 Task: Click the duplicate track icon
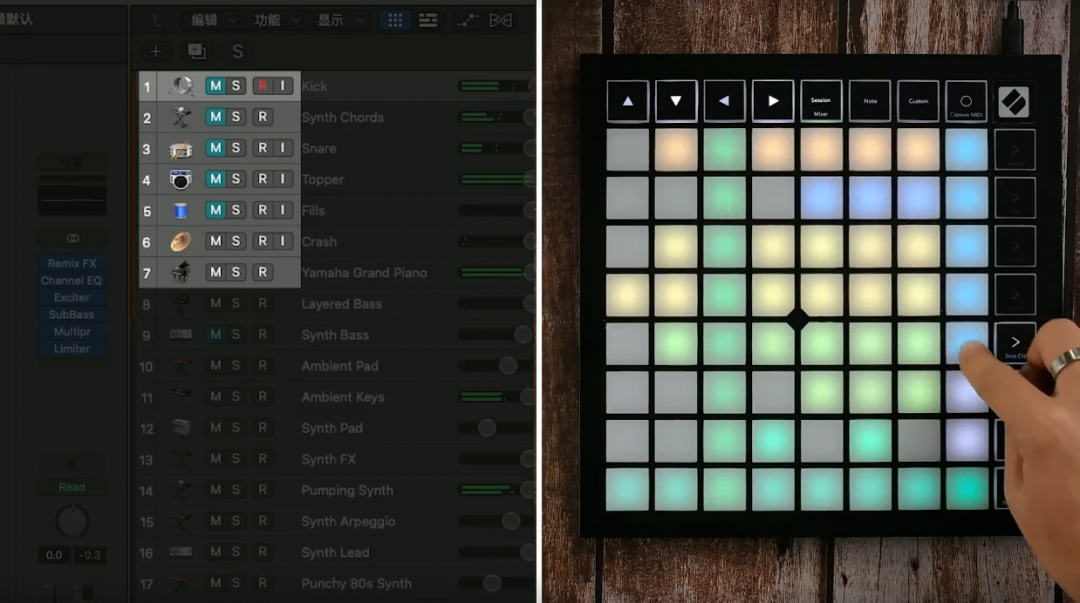(x=197, y=52)
